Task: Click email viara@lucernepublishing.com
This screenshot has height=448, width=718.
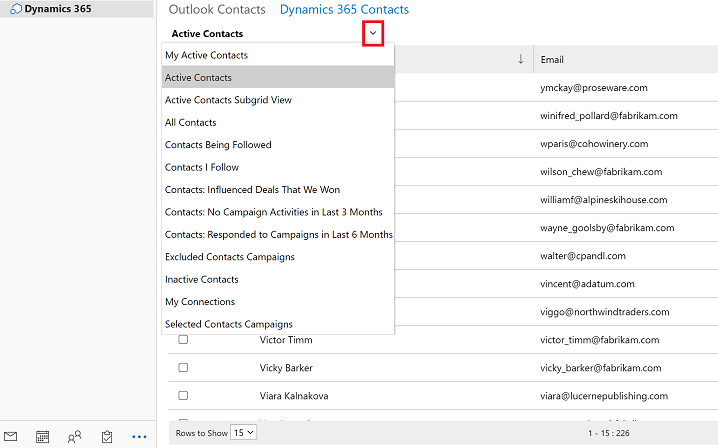Action: point(604,396)
